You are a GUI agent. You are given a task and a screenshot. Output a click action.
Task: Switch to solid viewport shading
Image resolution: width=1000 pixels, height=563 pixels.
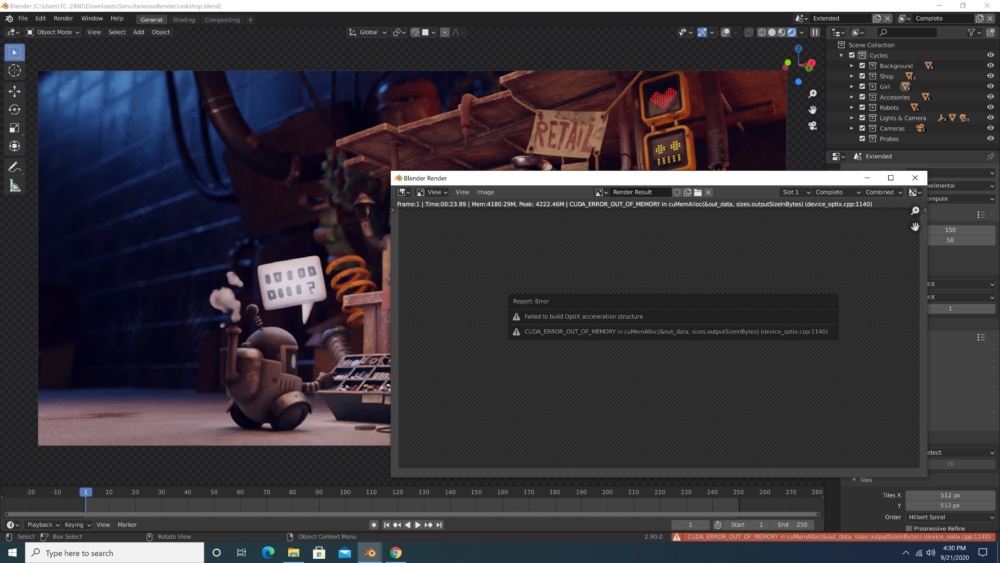click(772, 32)
